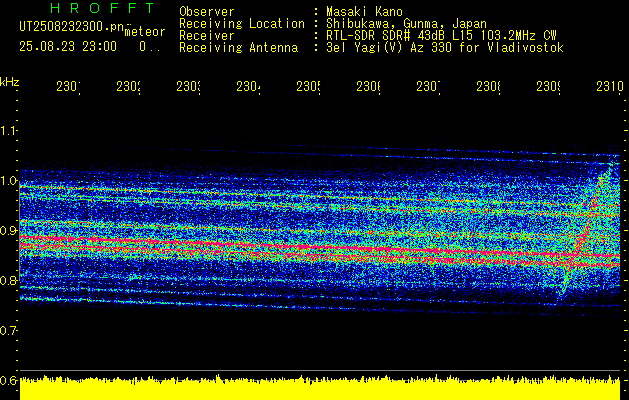Click the 1.0 kHz frequency label

pyautogui.click(x=9, y=181)
